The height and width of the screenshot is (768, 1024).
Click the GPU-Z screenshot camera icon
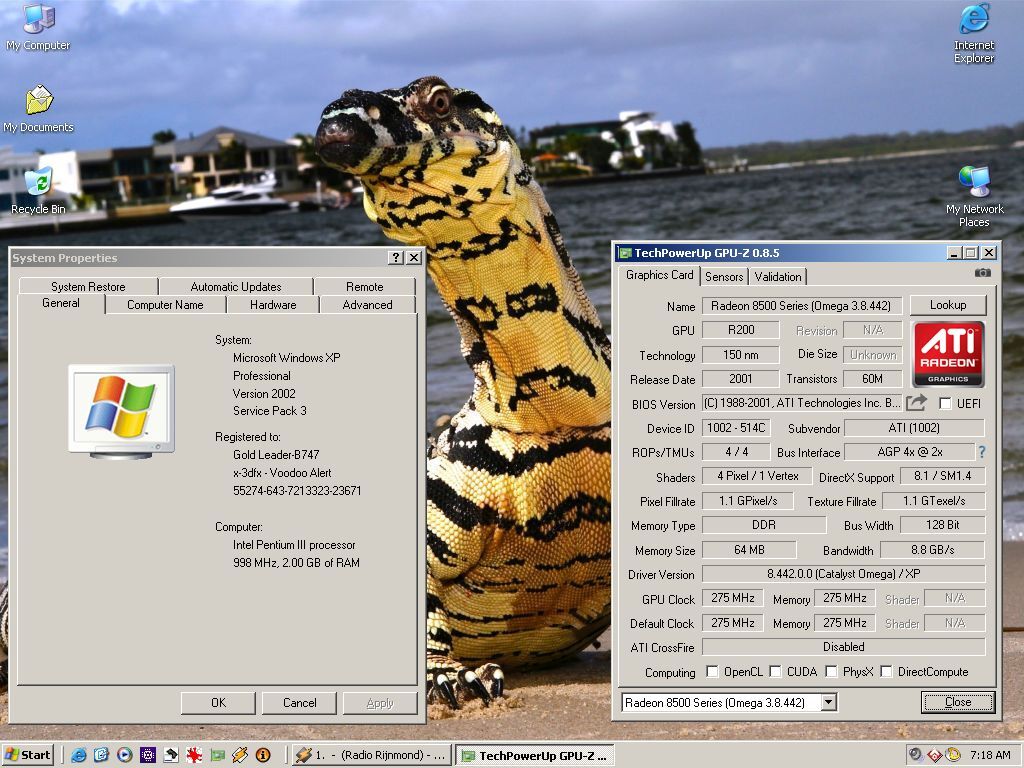pos(982,272)
